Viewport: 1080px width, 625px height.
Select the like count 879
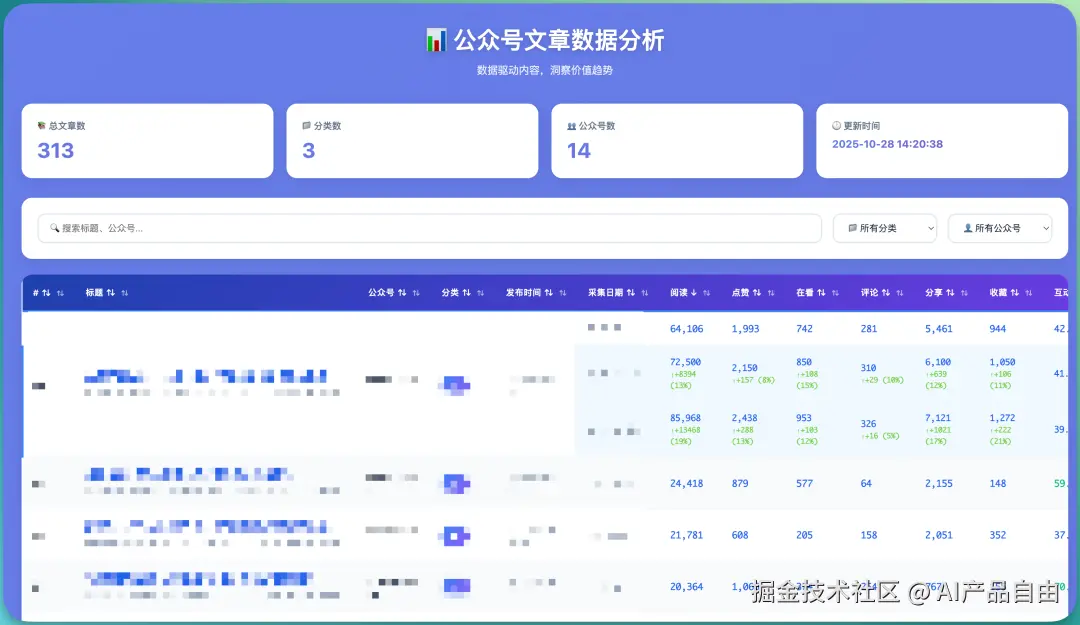pyautogui.click(x=740, y=484)
